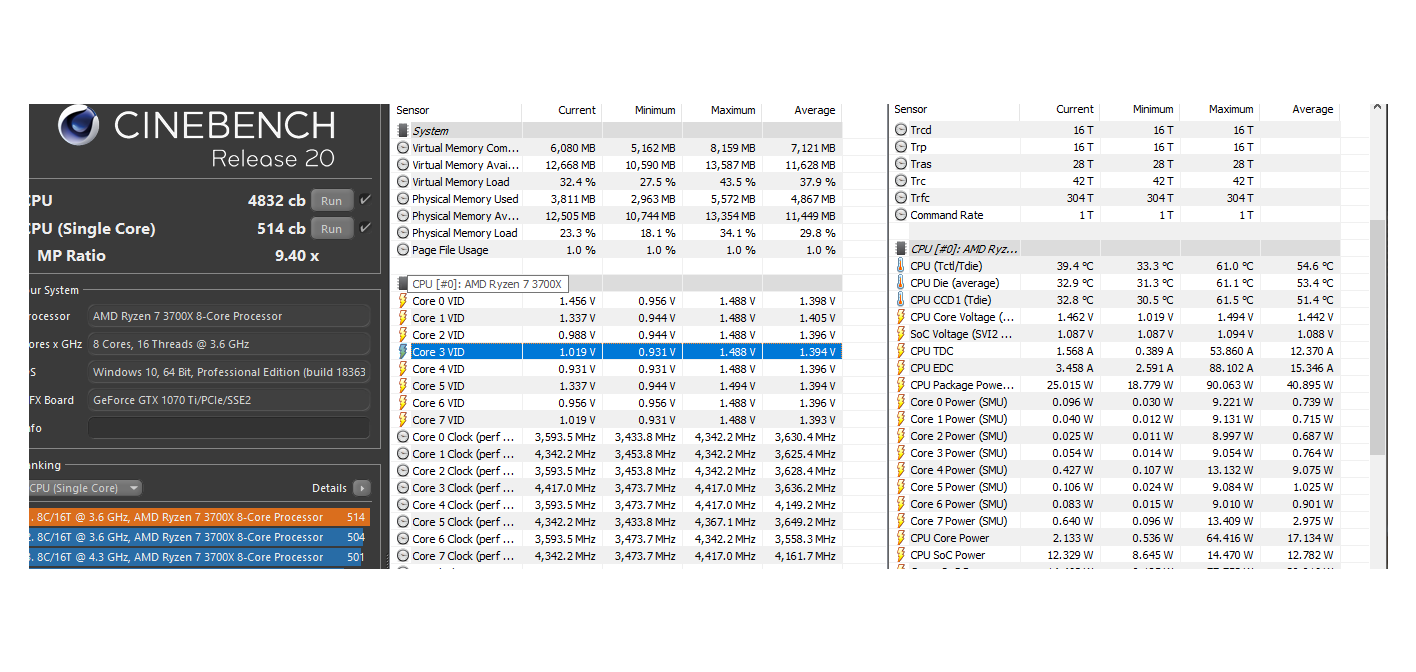Click the Physical Memory Used row icon
The height and width of the screenshot is (672, 1416).
403,199
